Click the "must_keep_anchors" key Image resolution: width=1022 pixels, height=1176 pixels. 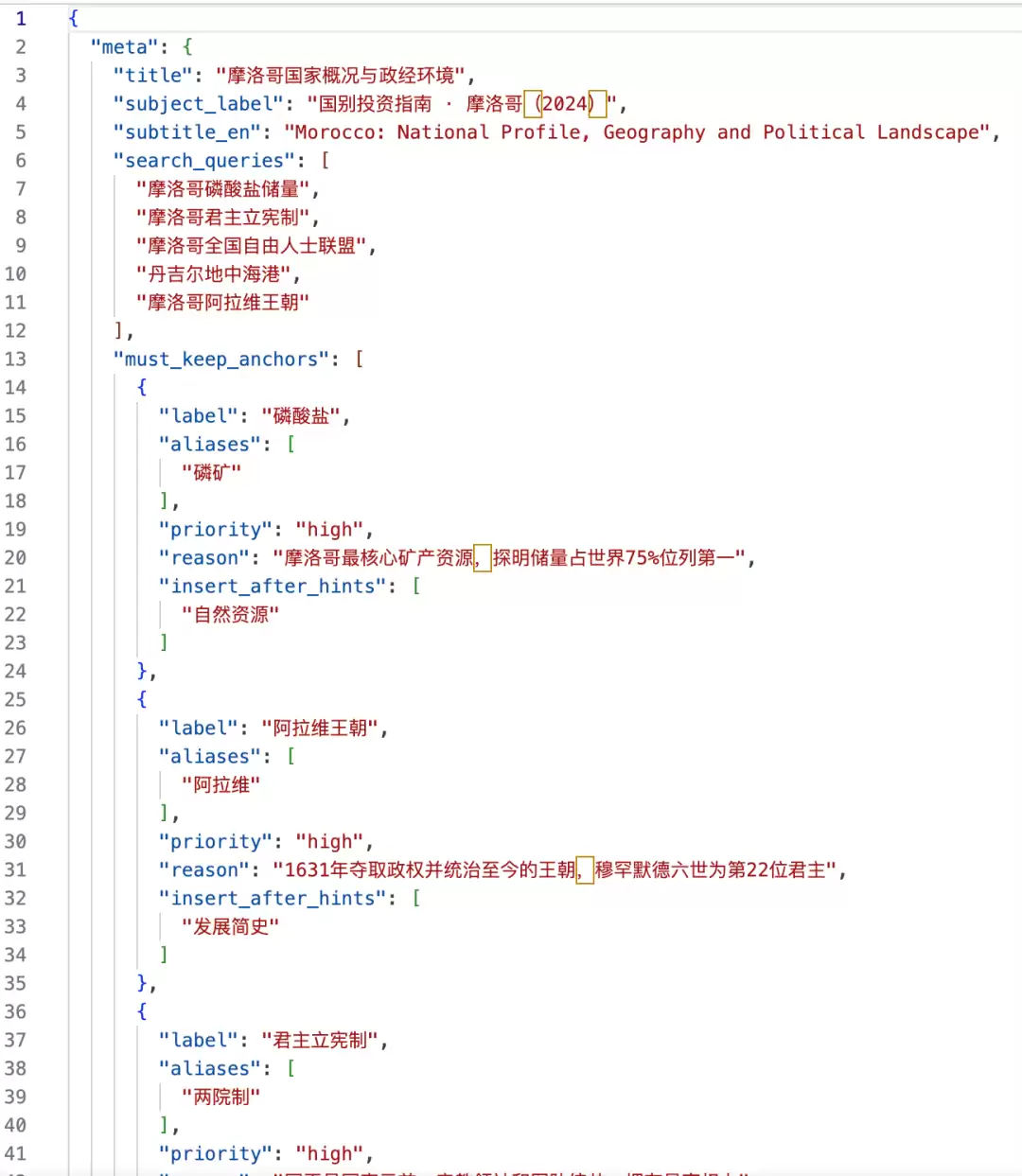pos(220,359)
